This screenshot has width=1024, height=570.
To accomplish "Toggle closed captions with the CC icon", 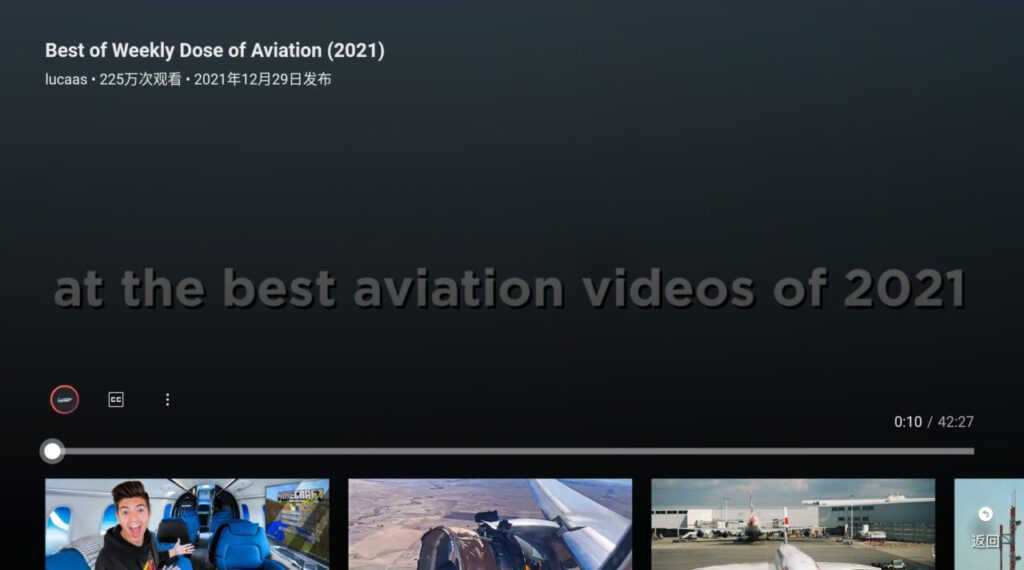I will (x=116, y=400).
